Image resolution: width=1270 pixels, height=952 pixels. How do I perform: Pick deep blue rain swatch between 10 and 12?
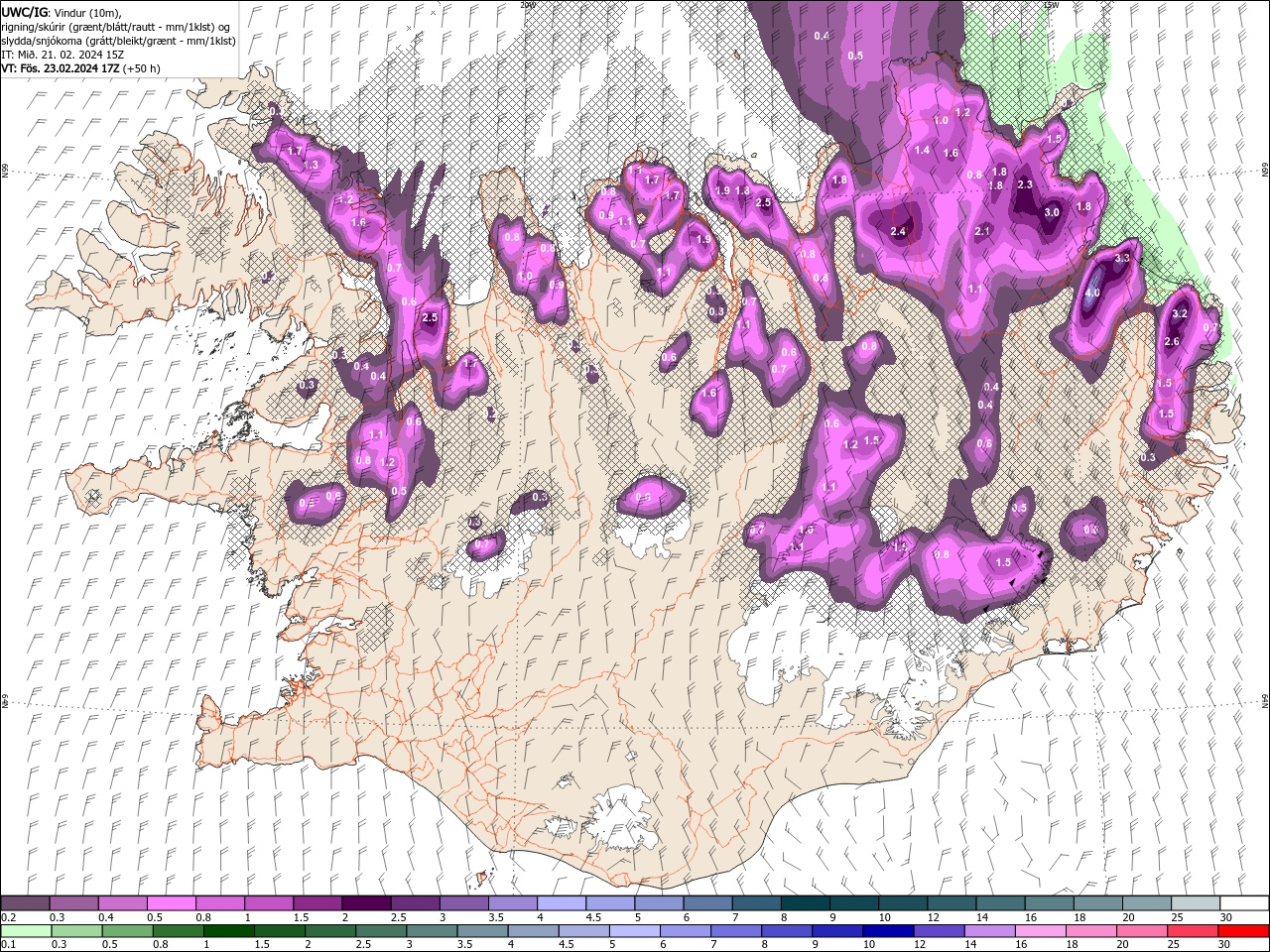(886, 930)
